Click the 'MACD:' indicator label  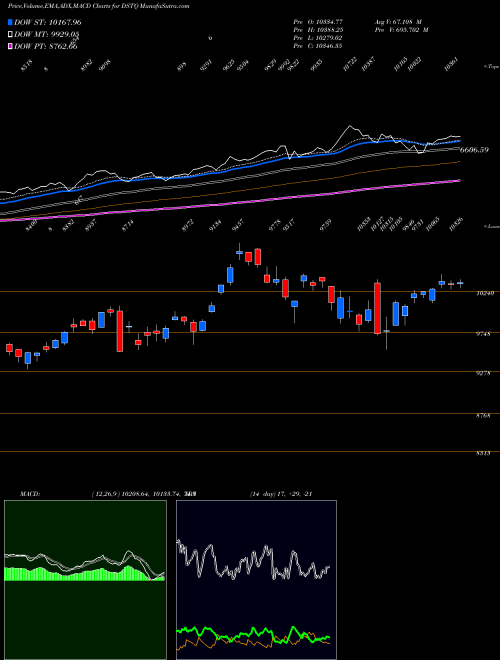tap(29, 494)
